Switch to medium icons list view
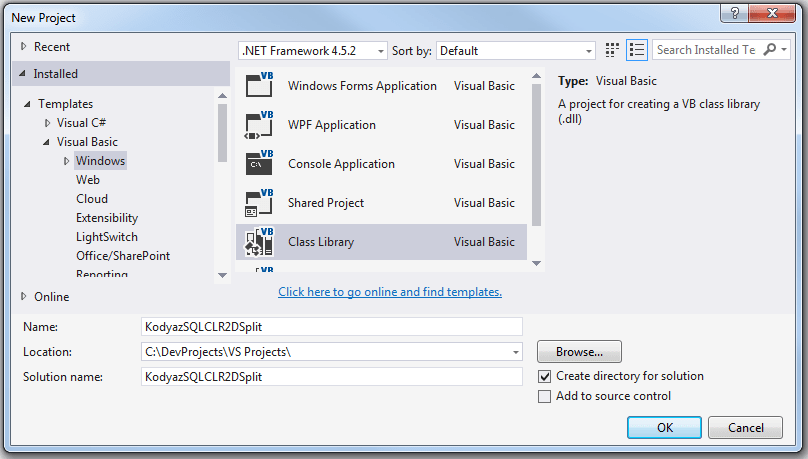This screenshot has height=459, width=808. (637, 50)
